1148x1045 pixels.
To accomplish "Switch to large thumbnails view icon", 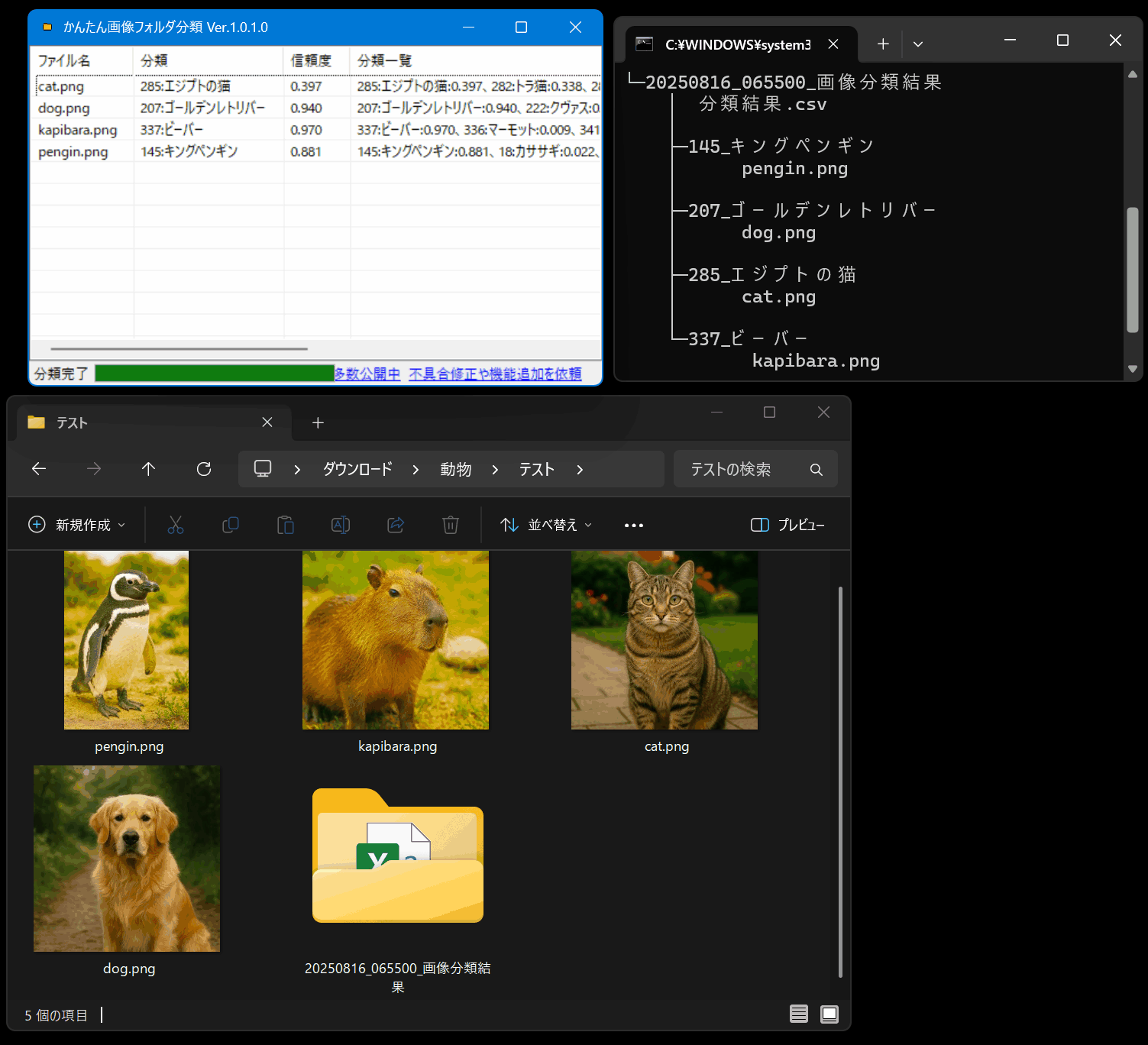I will click(829, 1014).
